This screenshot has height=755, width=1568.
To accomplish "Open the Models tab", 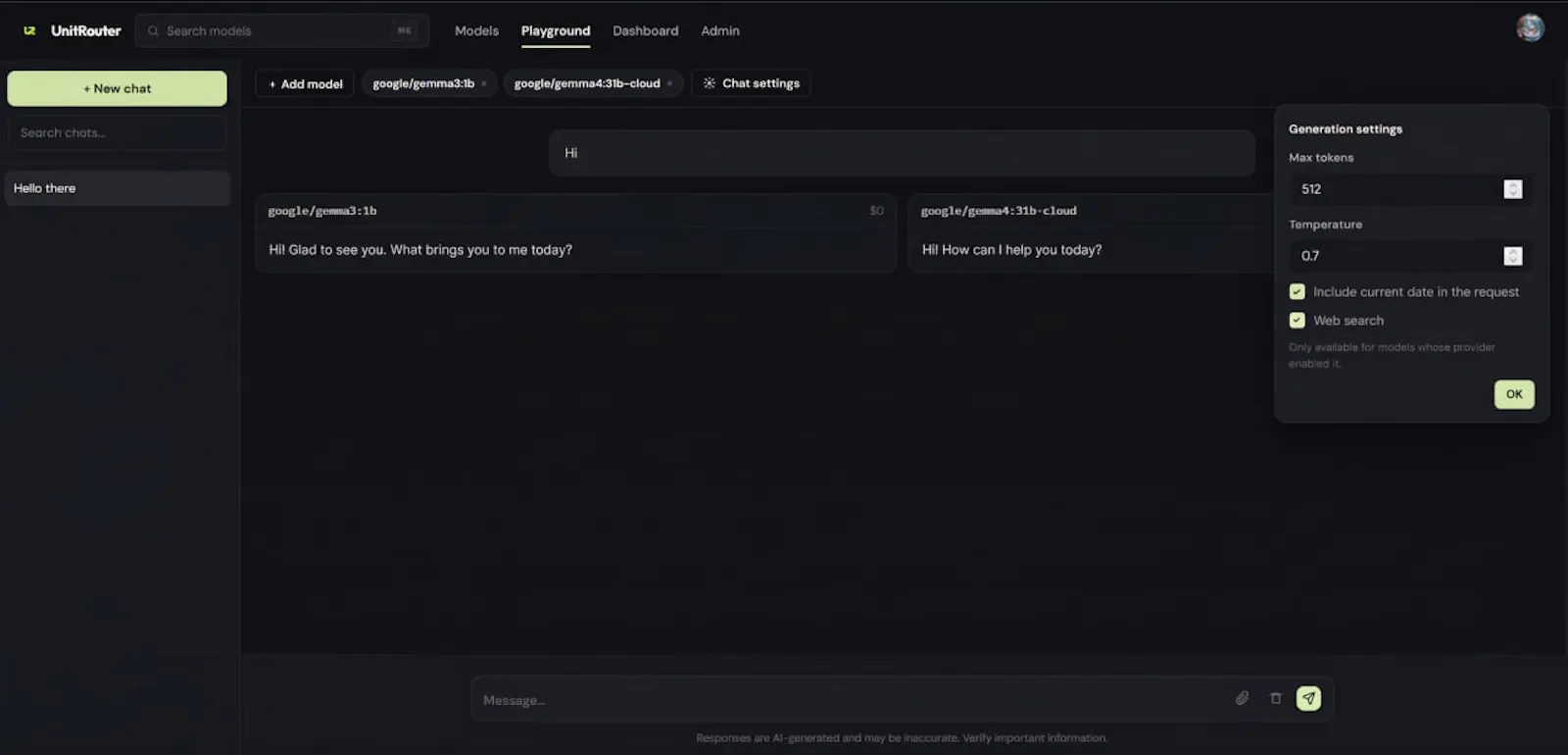I will click(476, 30).
